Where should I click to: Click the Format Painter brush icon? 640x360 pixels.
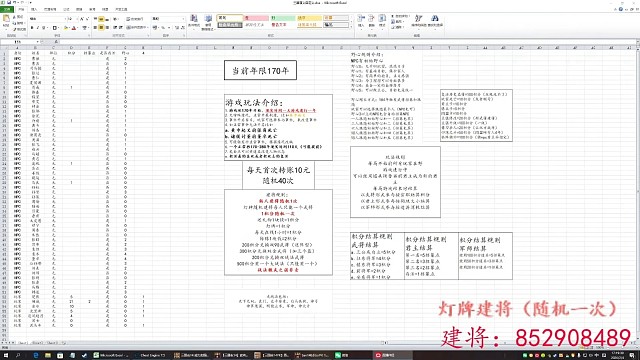(x=15, y=29)
